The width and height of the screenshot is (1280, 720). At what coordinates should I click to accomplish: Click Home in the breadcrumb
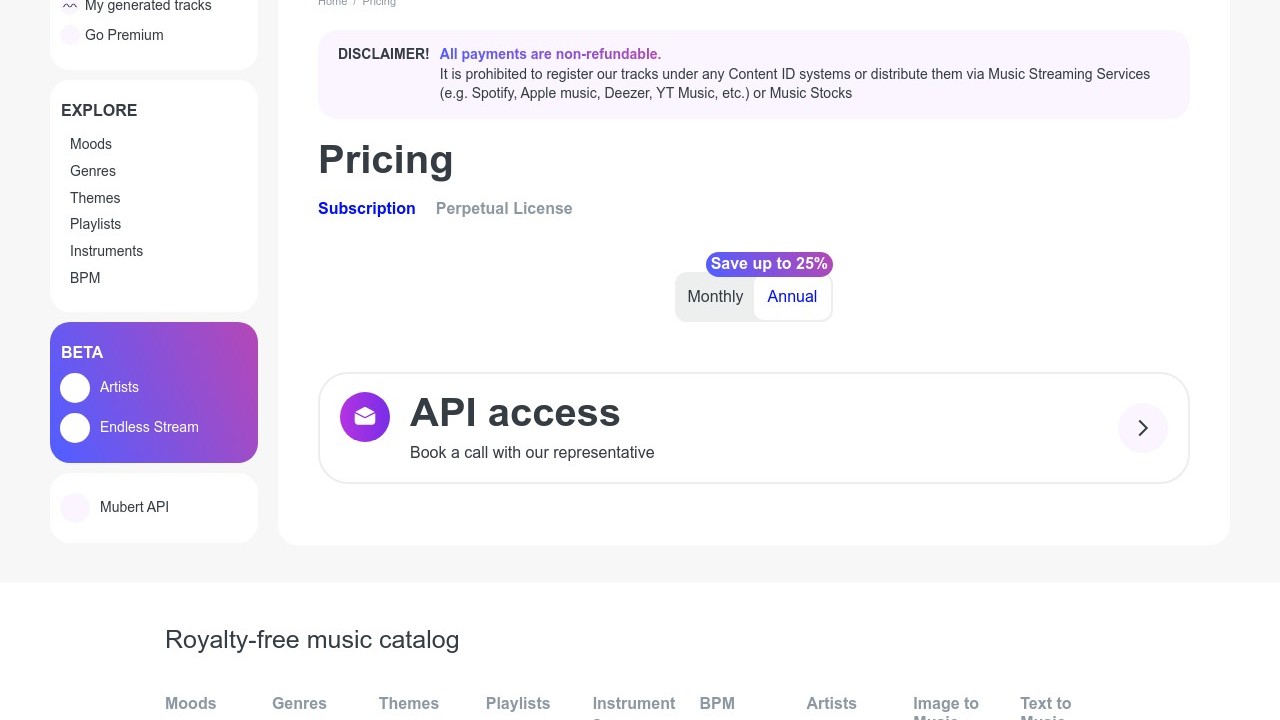coord(332,3)
